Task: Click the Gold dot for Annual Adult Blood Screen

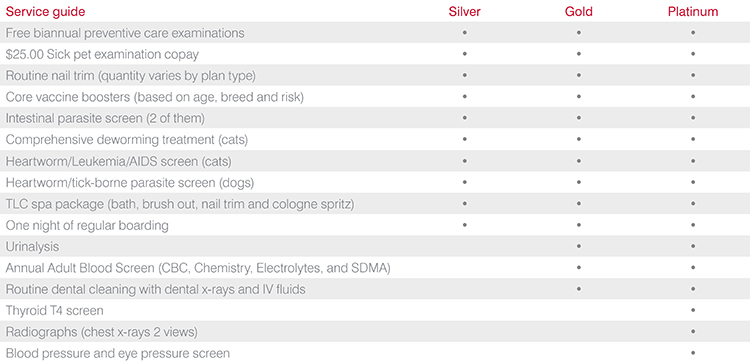Action: (x=579, y=267)
